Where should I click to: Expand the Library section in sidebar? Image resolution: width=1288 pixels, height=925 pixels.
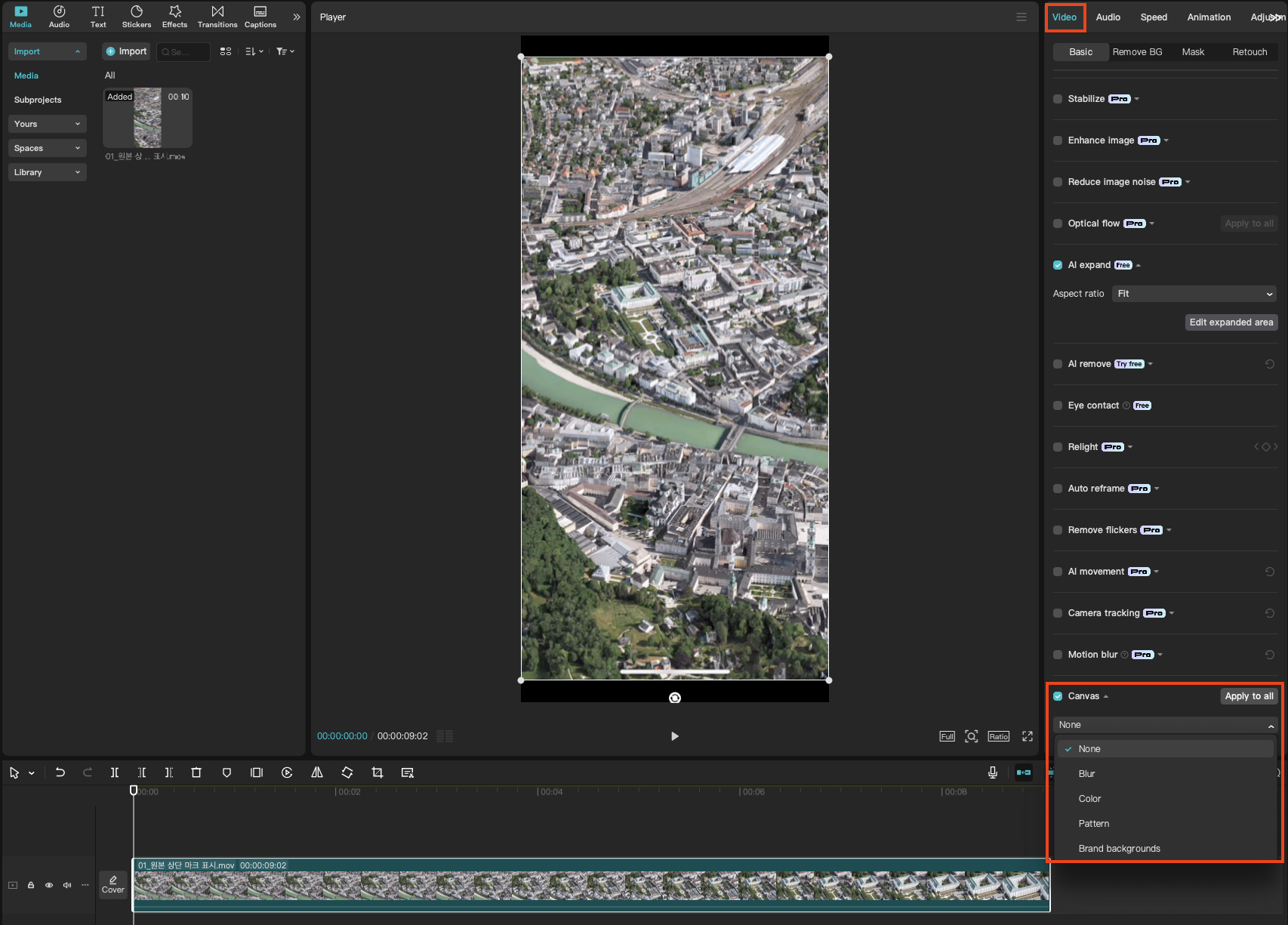47,172
